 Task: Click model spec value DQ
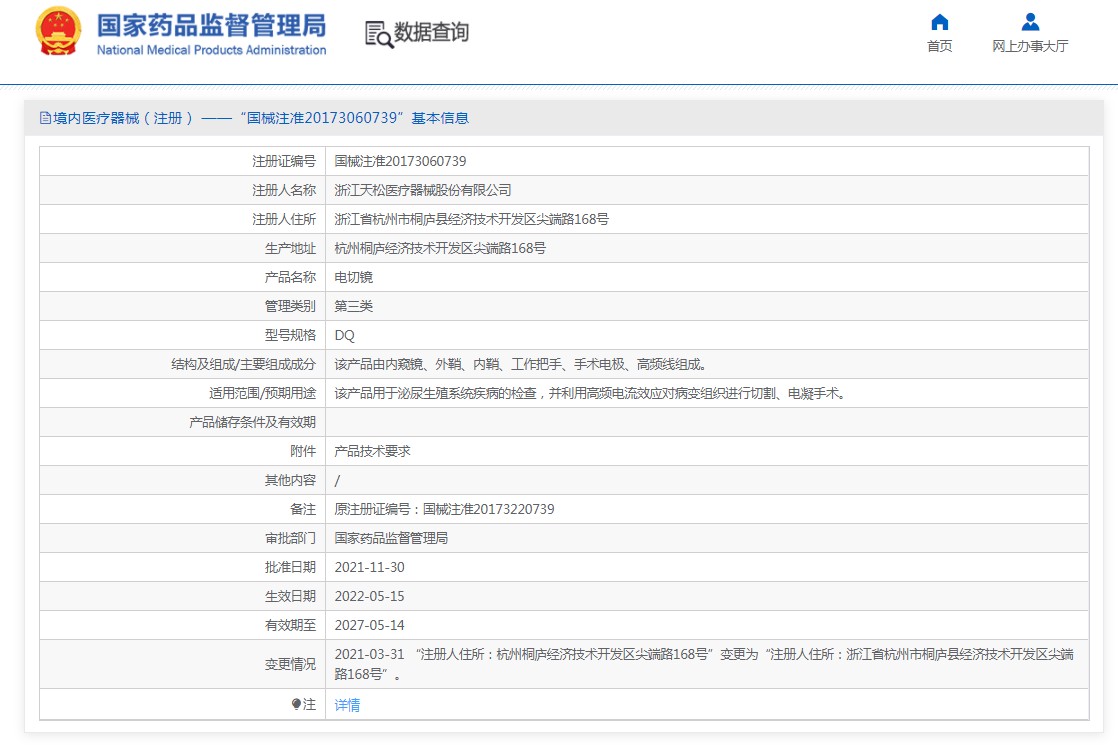coord(344,336)
